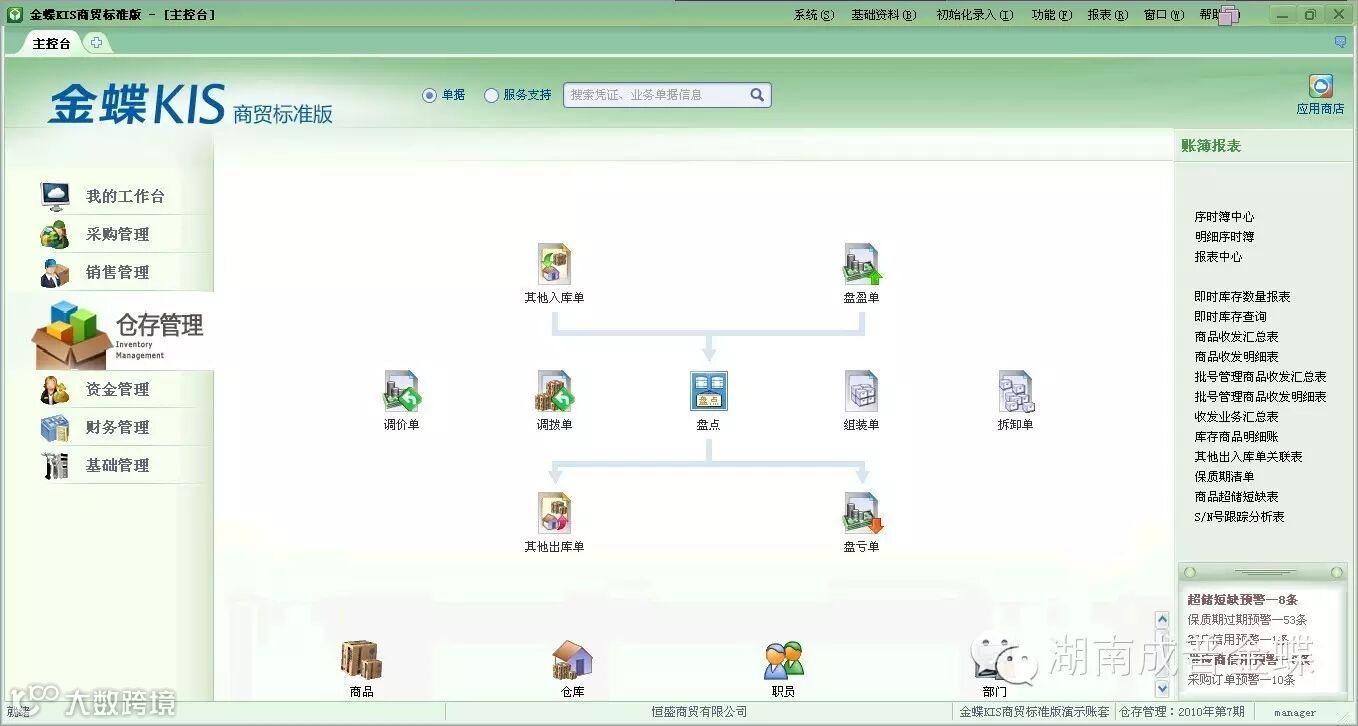Open the 仓库 warehouse icon
1358x726 pixels.
click(x=572, y=660)
